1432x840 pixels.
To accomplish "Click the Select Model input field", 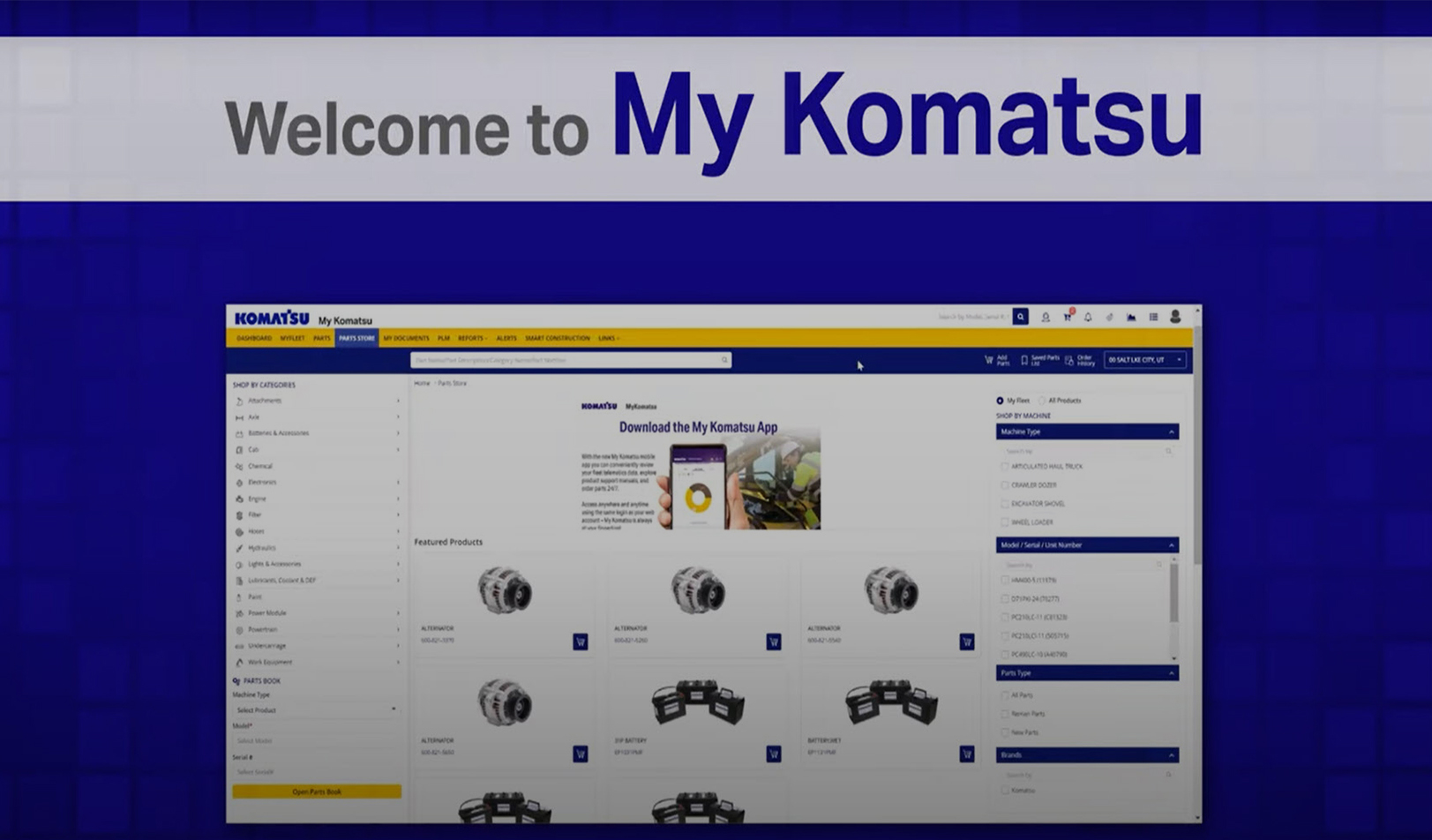I will pos(316,741).
